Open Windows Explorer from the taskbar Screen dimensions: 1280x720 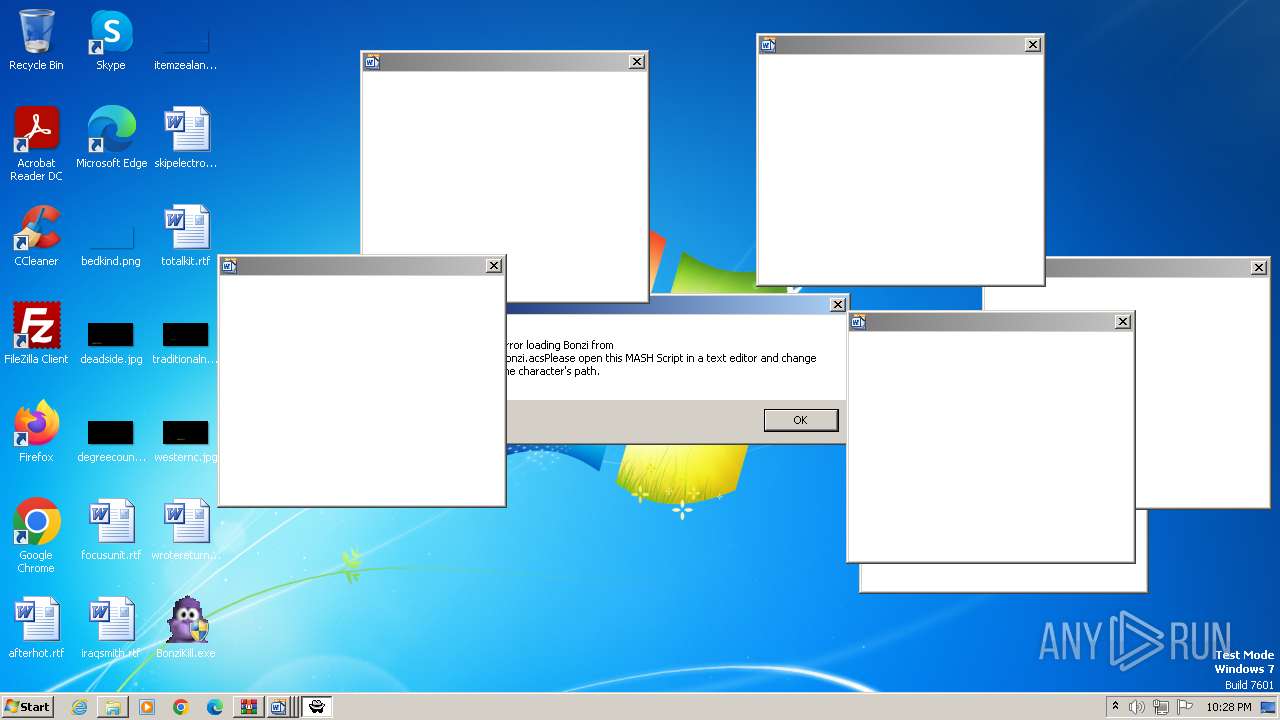click(113, 707)
